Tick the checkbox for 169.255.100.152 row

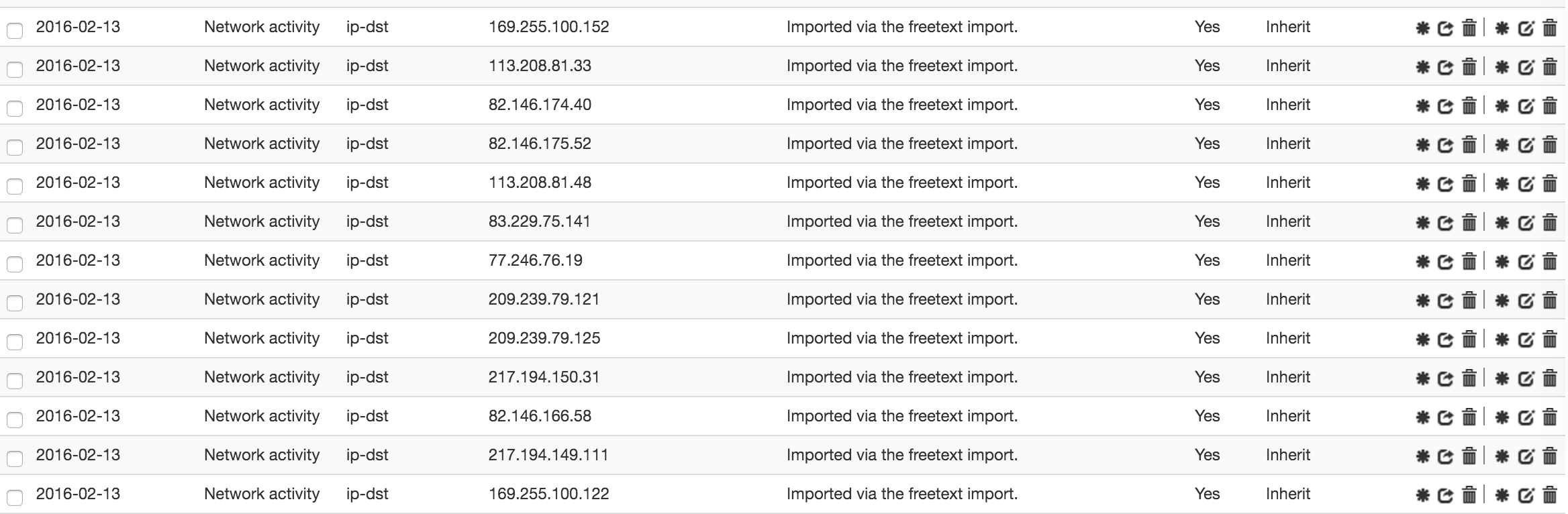(x=15, y=30)
